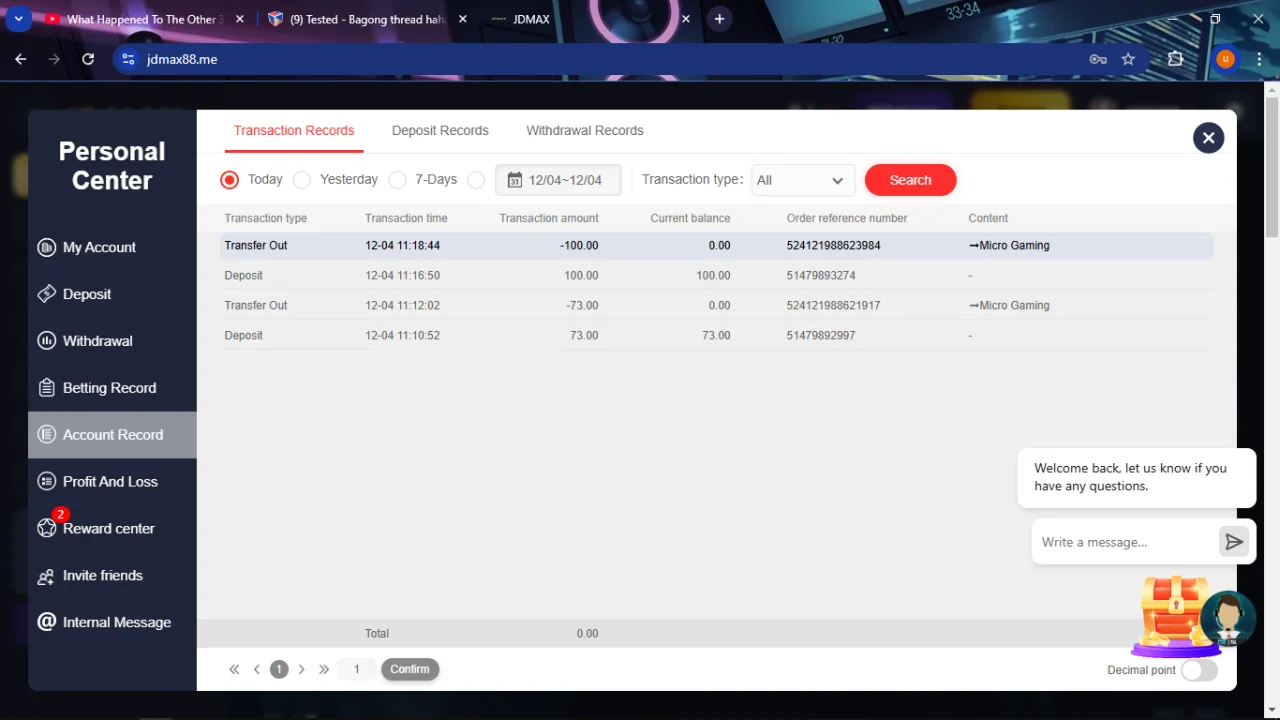Open the Chrome profile avatar
1280x720 pixels.
[1225, 59]
